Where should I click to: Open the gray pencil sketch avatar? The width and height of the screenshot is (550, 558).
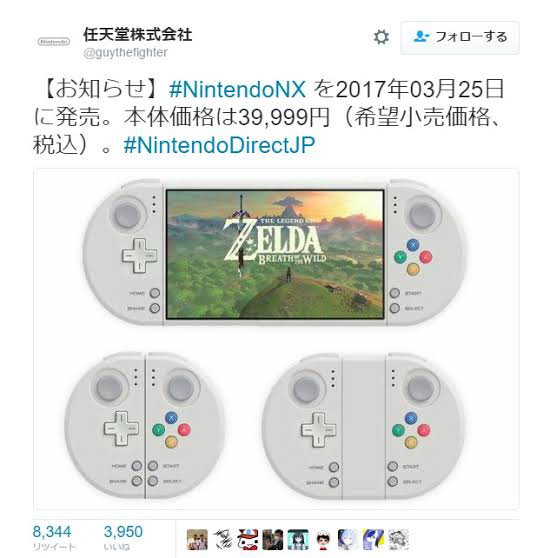(x=399, y=539)
